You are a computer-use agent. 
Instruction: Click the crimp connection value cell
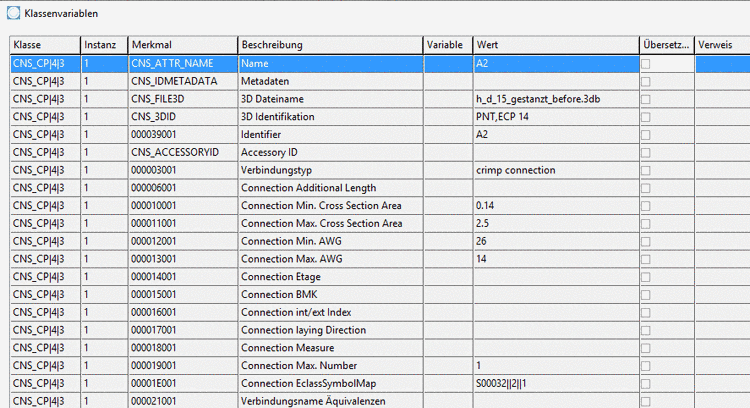[556, 170]
